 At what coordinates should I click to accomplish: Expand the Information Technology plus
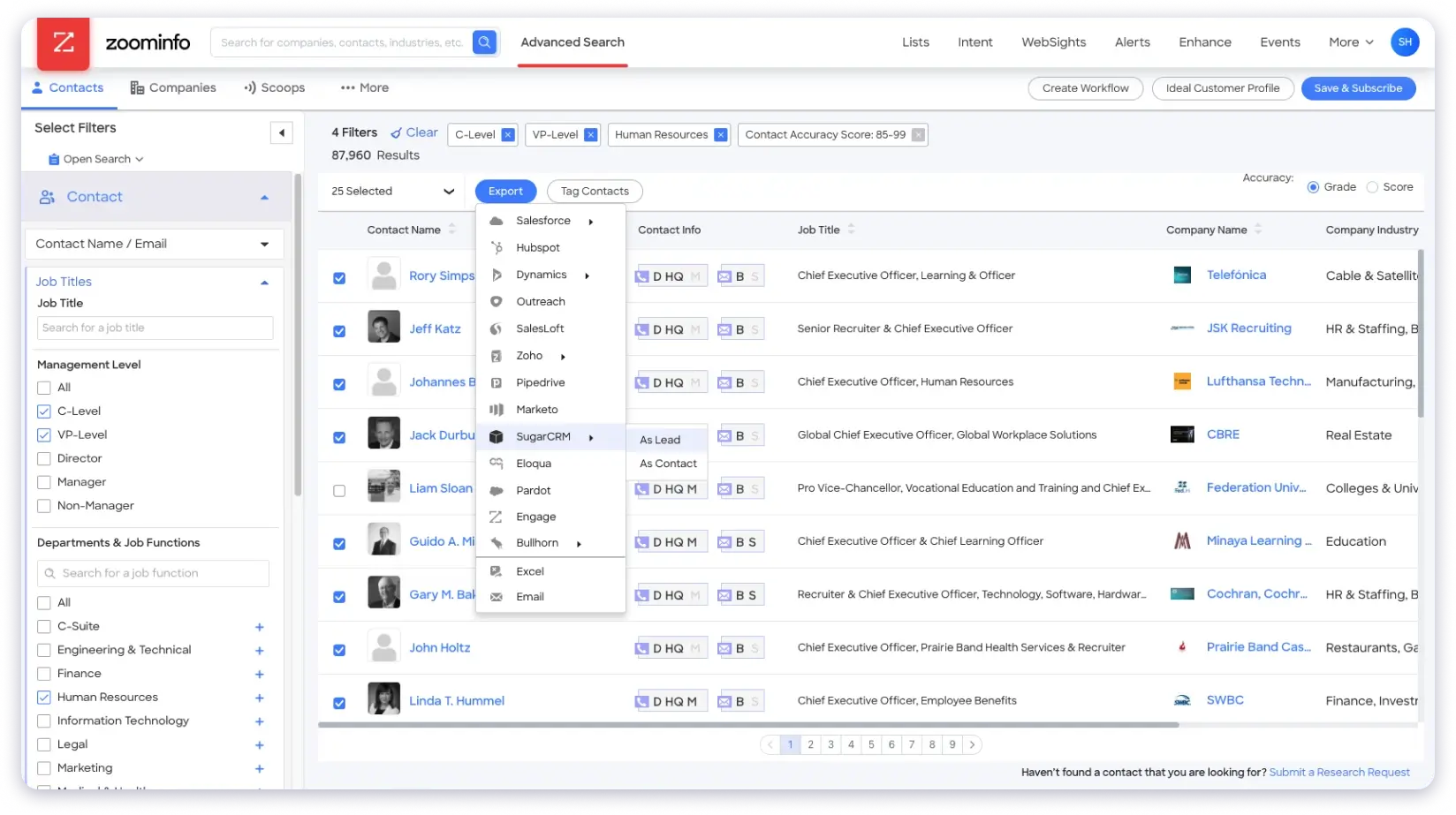260,722
